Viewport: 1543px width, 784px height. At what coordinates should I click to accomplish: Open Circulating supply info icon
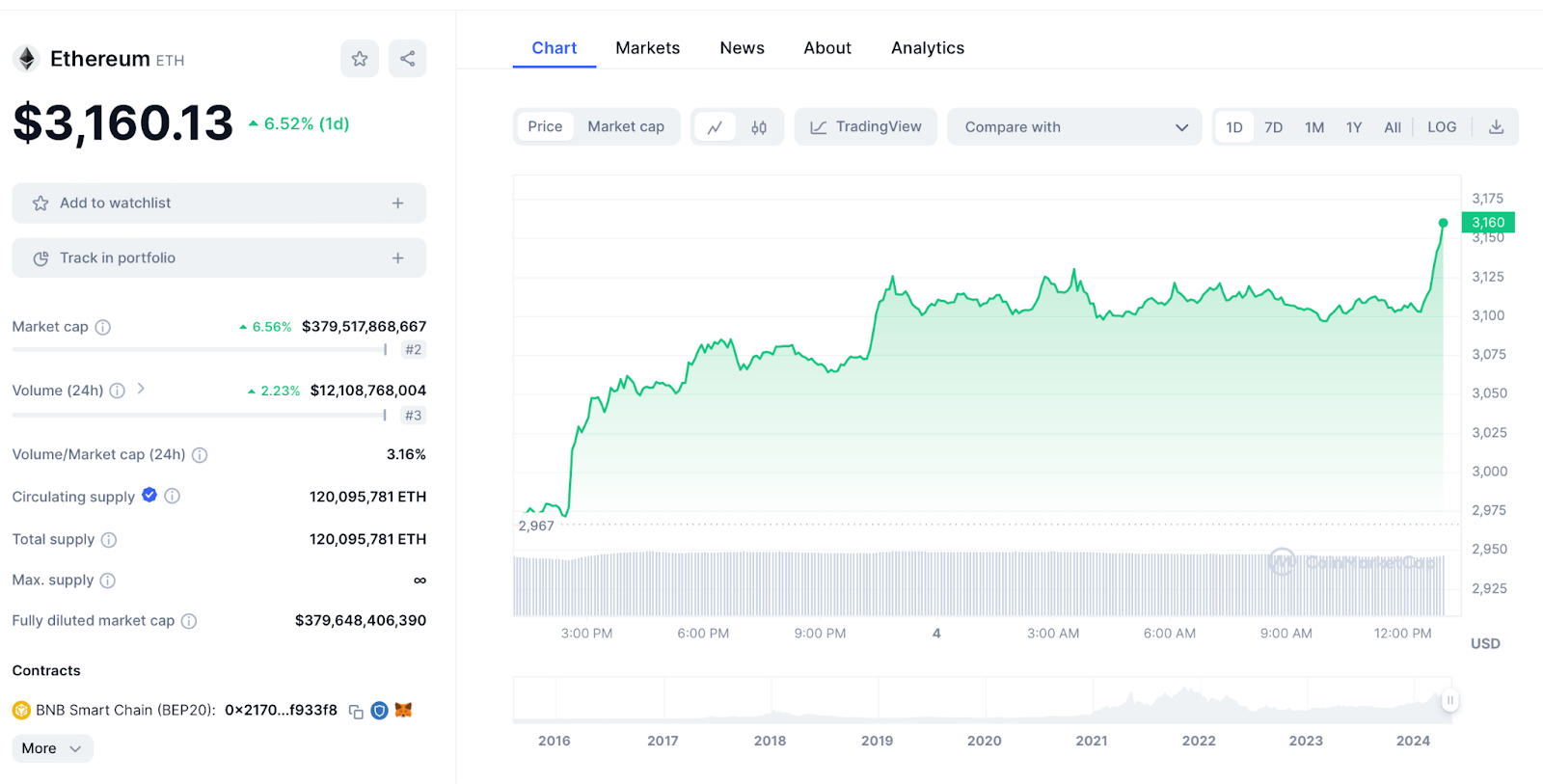pyautogui.click(x=173, y=496)
